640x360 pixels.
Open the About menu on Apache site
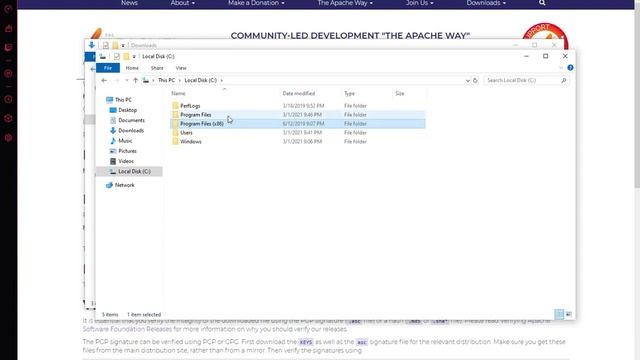(x=182, y=3)
